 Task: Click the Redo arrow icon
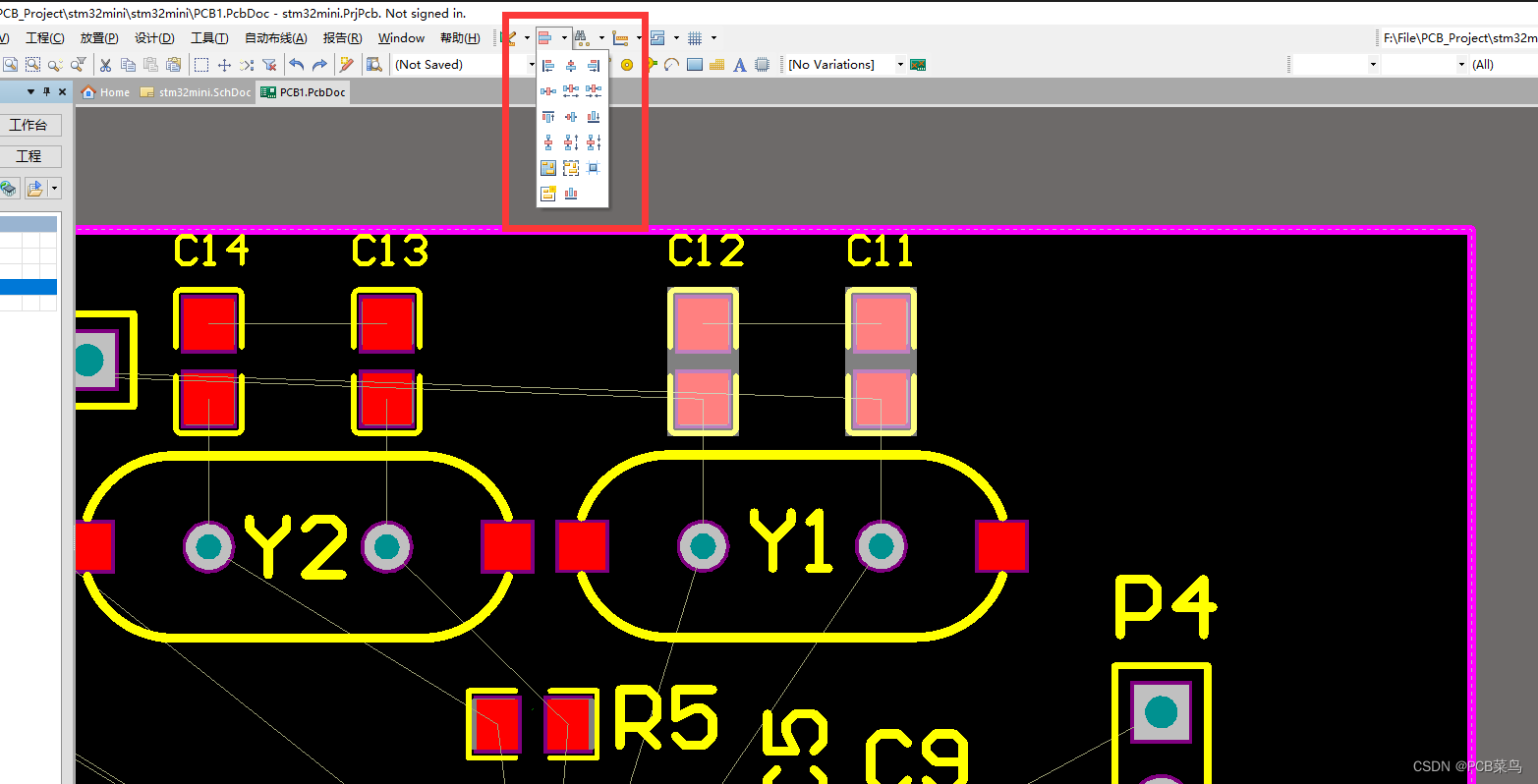(319, 64)
